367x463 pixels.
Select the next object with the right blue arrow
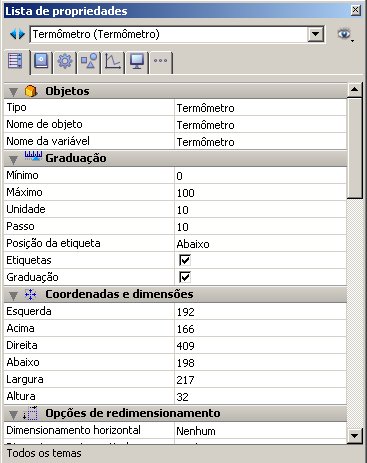pyautogui.click(x=22, y=34)
